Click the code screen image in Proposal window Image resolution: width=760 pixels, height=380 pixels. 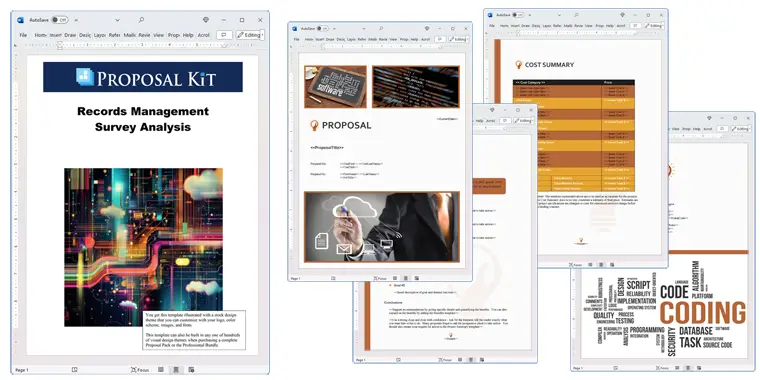416,87
